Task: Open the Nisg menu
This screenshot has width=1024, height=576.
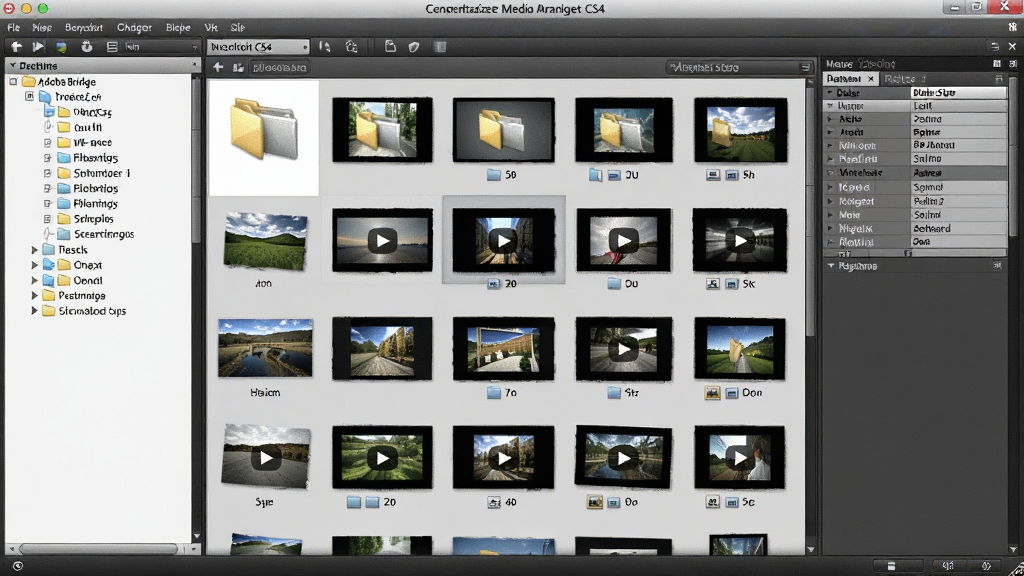Action: (42, 27)
